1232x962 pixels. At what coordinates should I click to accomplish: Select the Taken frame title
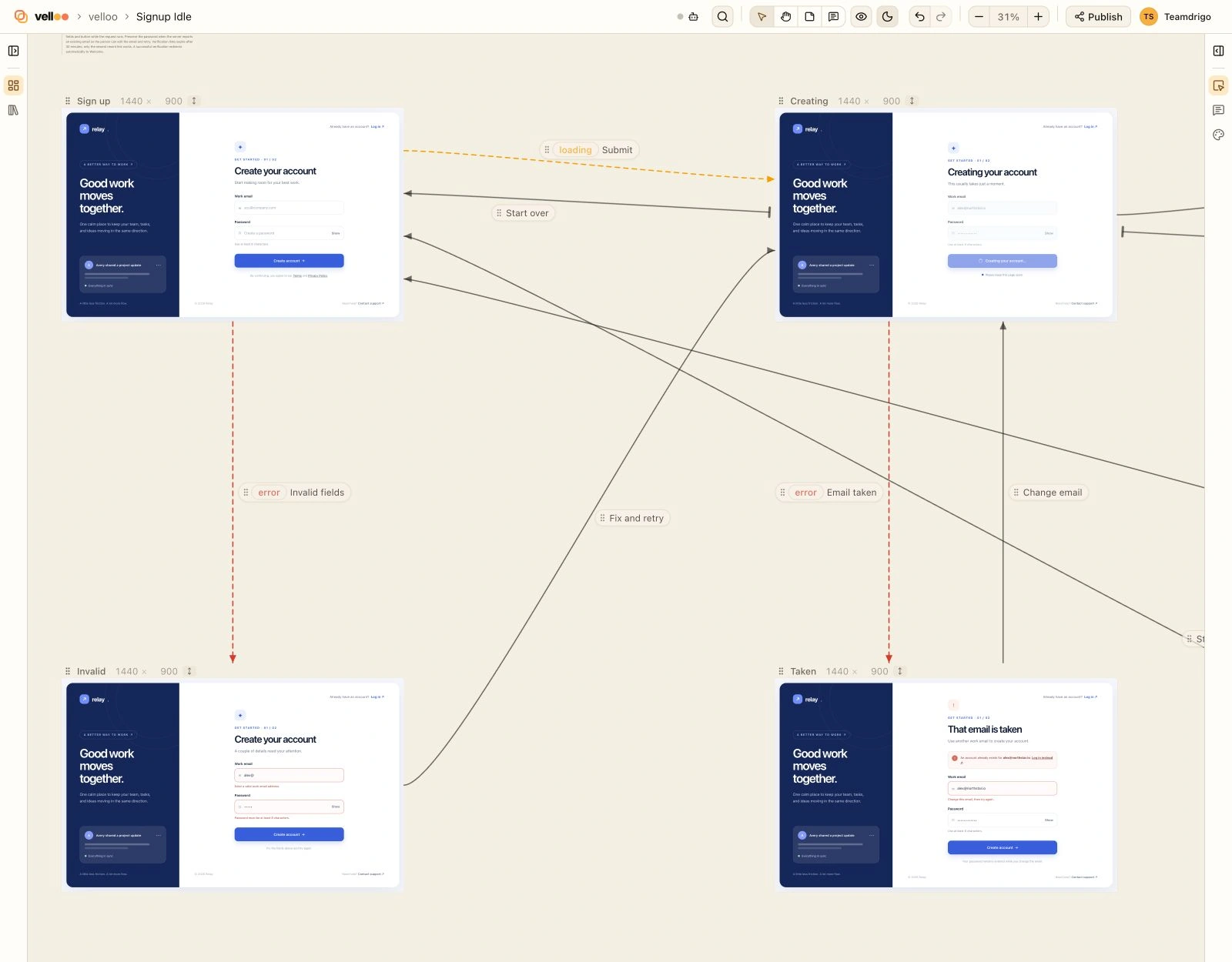(803, 671)
